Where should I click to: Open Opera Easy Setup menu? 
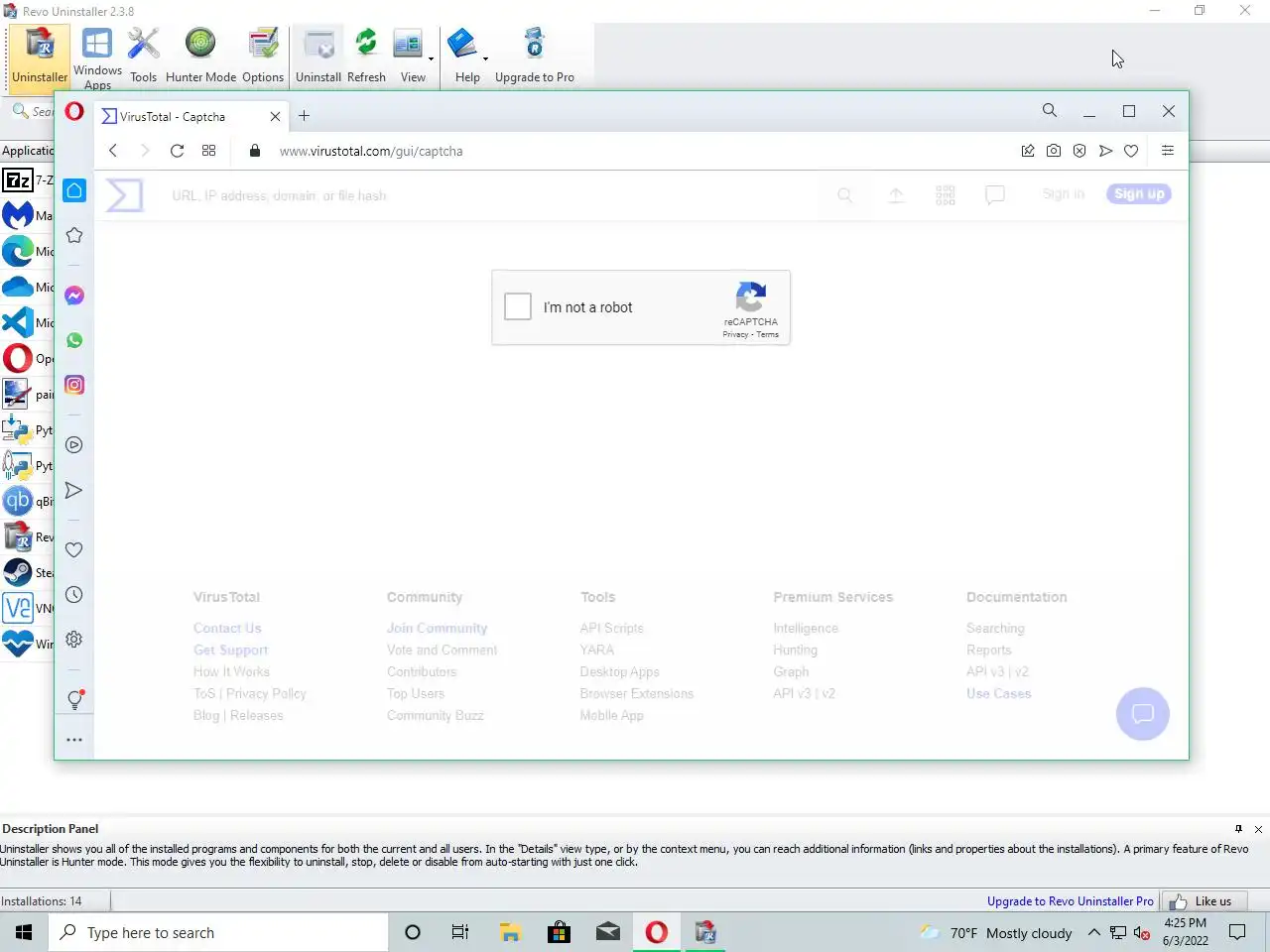(x=1168, y=151)
